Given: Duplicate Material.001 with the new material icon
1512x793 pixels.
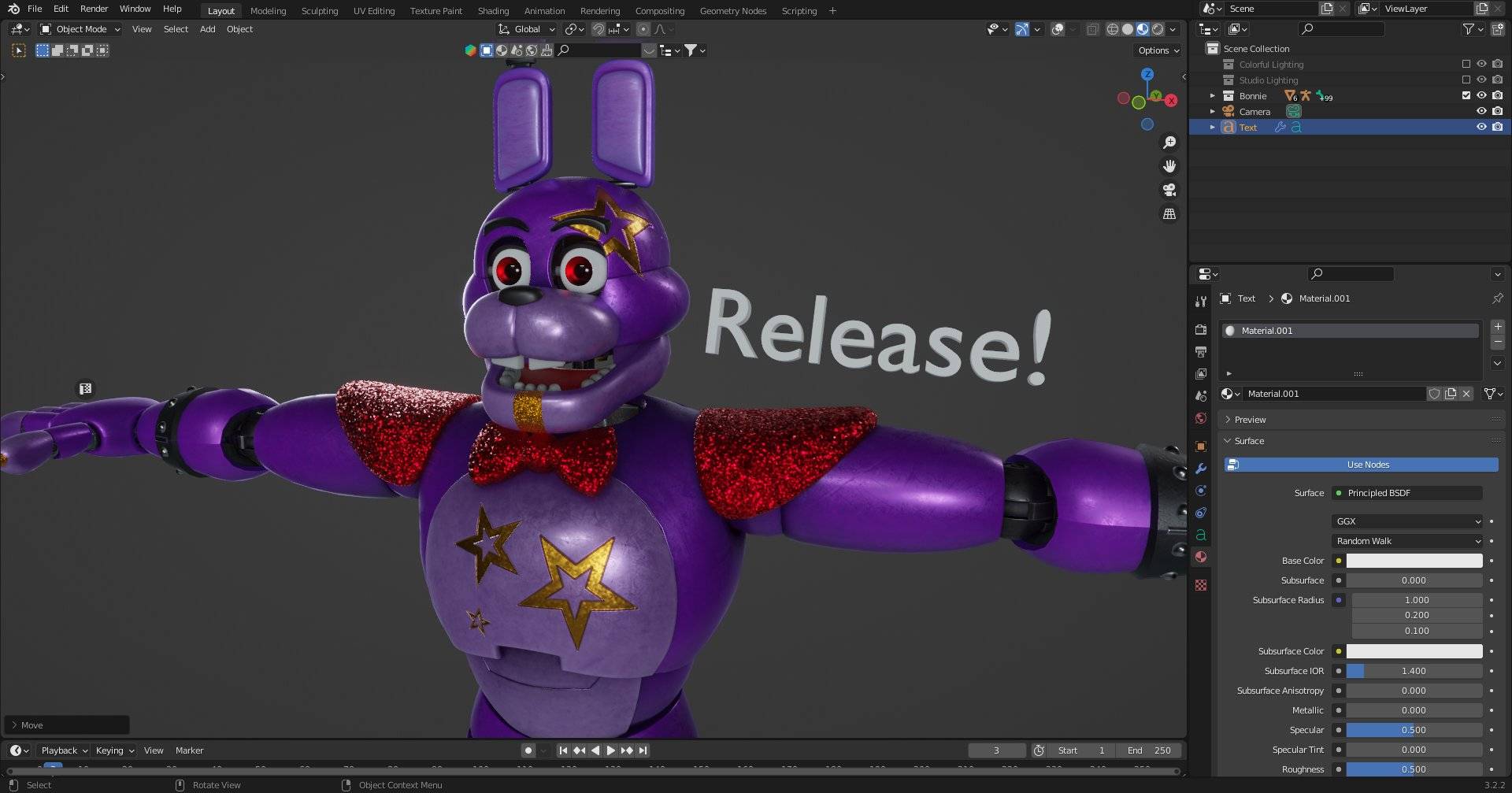Looking at the screenshot, I should [1450, 394].
